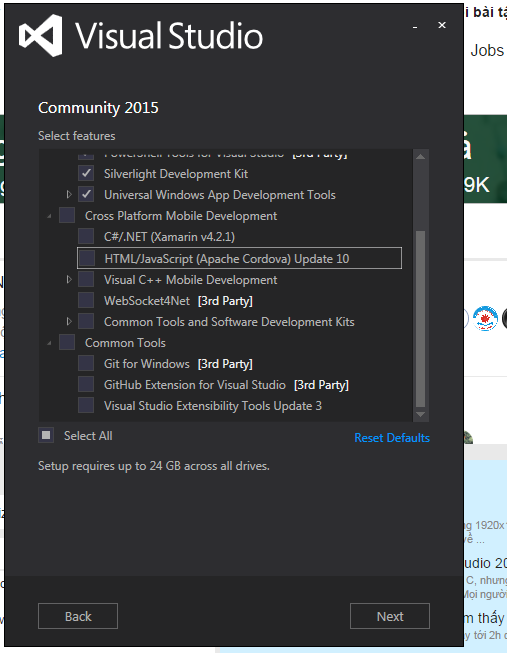Click the feature list scroll down arrow
This screenshot has height=653, width=507.
pos(420,415)
